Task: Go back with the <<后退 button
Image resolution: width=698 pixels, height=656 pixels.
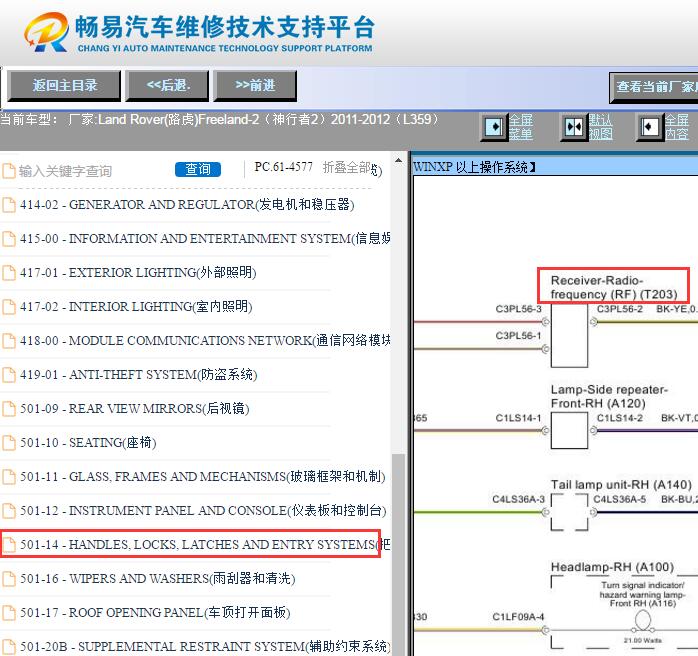Action: pyautogui.click(x=167, y=85)
